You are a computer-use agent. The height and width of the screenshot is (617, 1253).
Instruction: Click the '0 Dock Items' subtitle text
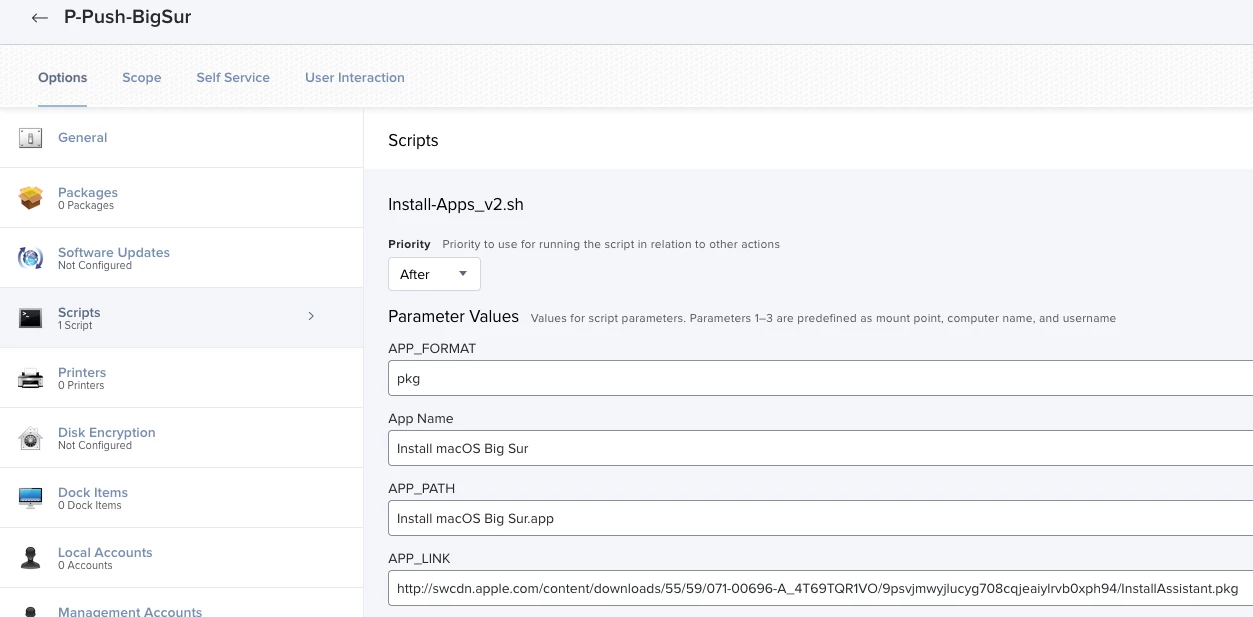click(x=90, y=505)
